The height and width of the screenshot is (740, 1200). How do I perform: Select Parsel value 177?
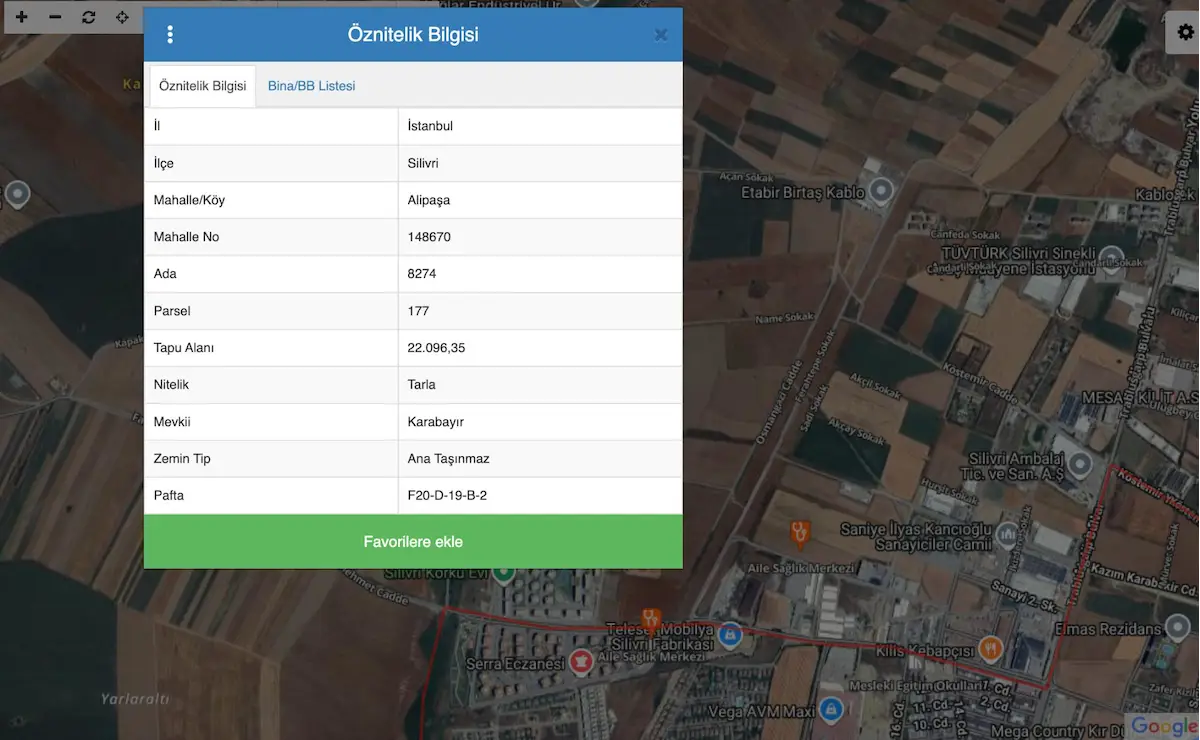[540, 311]
